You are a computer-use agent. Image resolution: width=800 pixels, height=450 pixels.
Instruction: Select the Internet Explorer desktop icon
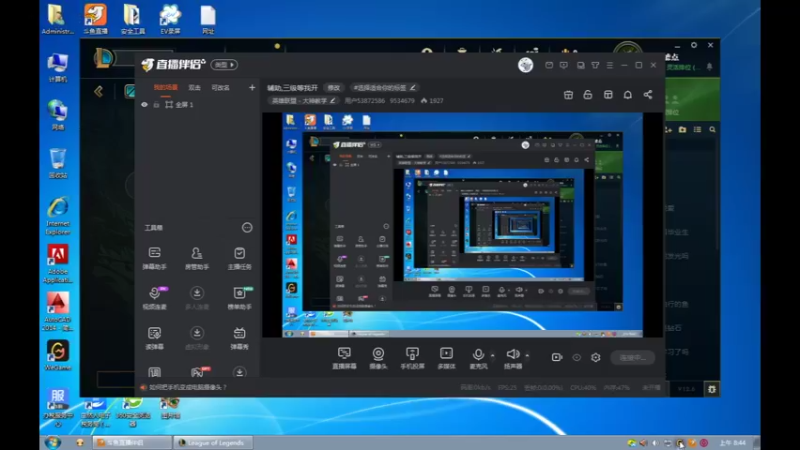pyautogui.click(x=58, y=216)
